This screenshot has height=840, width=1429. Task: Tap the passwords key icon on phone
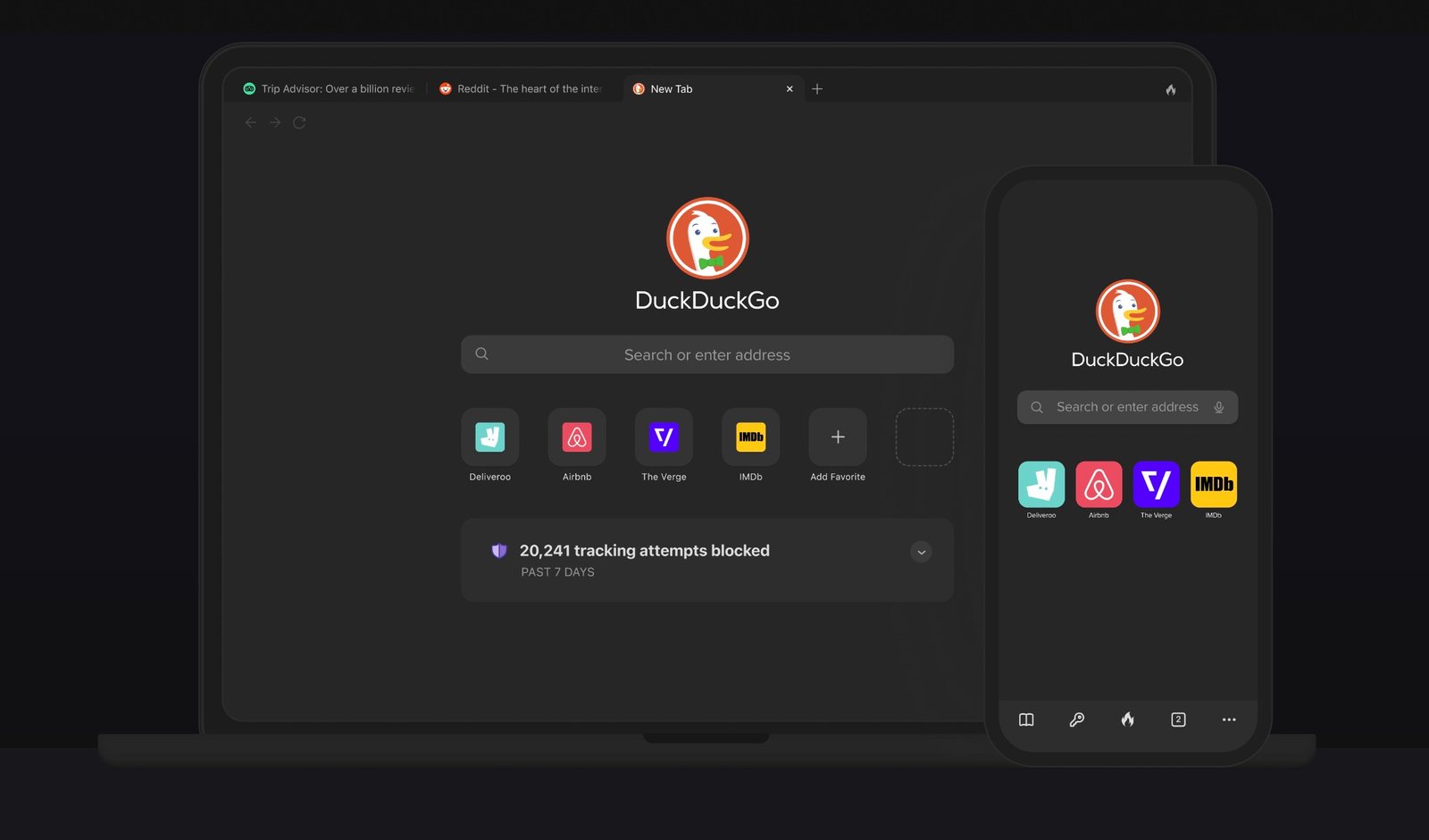[x=1077, y=719]
